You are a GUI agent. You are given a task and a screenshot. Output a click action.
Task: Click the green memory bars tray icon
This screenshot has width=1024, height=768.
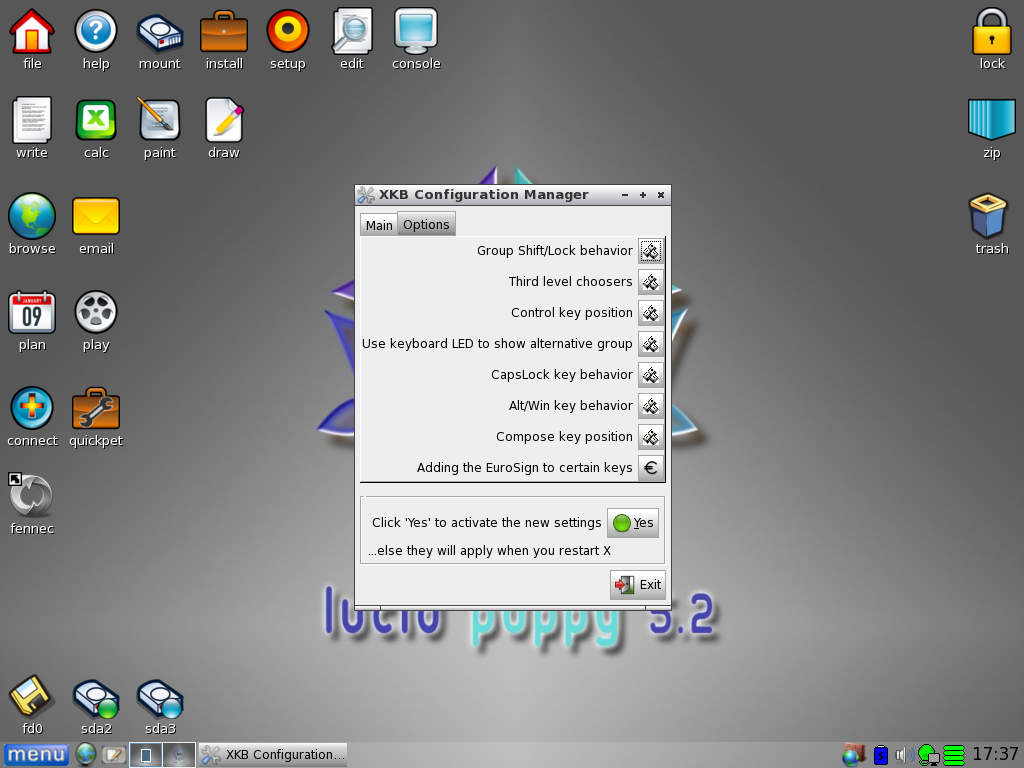pos(954,755)
